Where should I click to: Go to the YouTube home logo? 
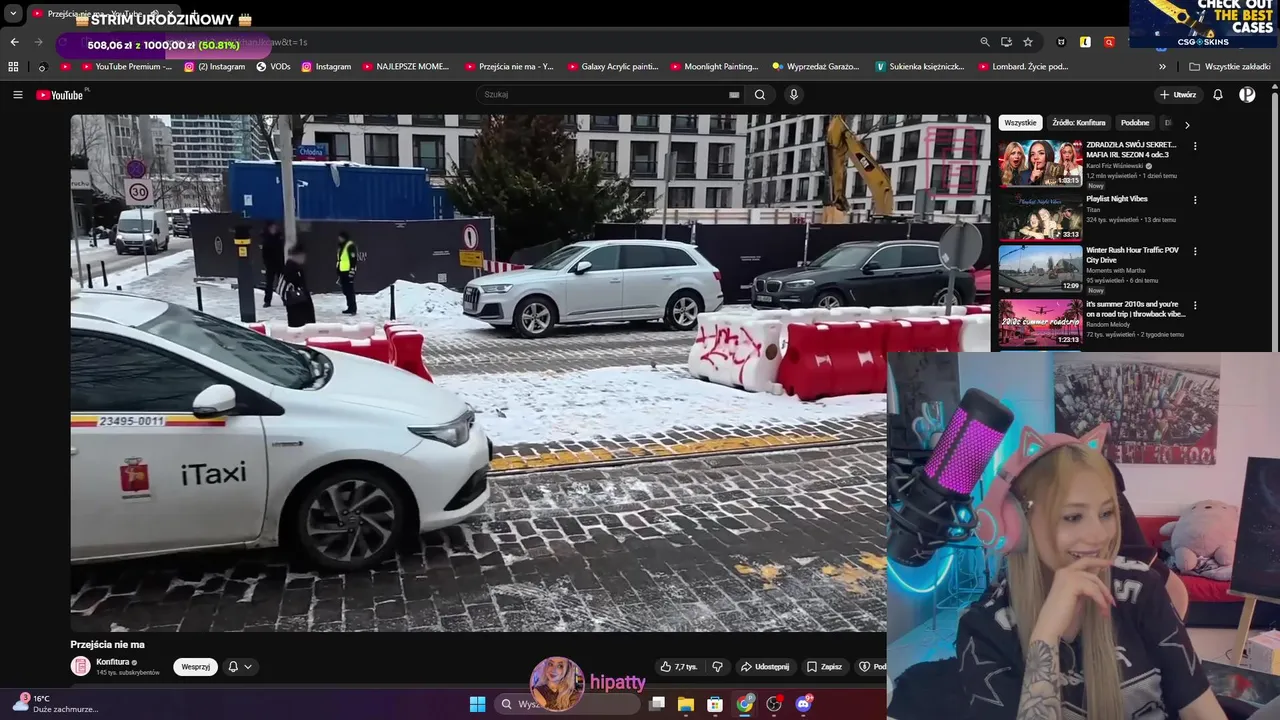[60, 95]
